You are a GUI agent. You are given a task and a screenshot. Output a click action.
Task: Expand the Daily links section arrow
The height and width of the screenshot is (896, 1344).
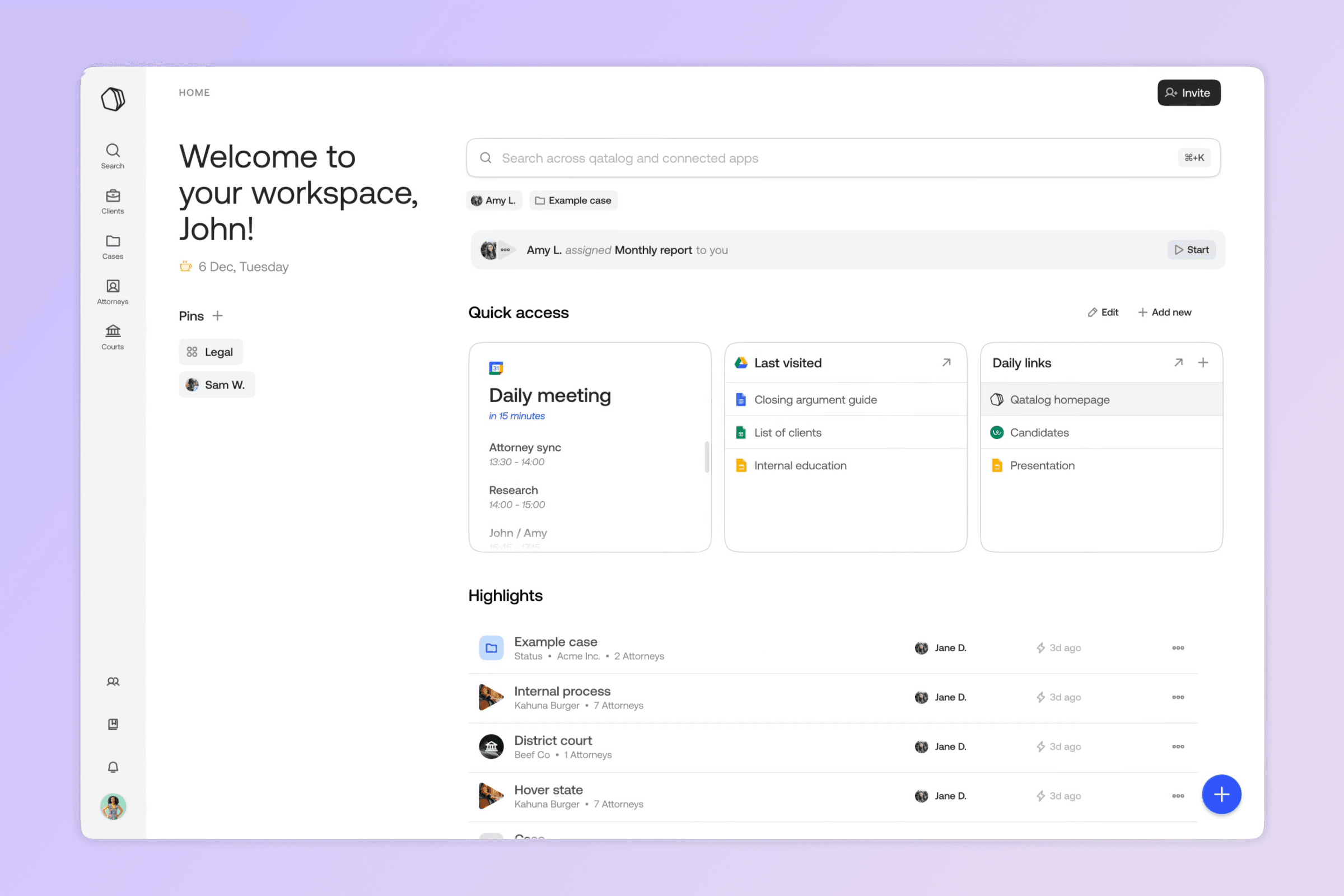pos(1178,362)
